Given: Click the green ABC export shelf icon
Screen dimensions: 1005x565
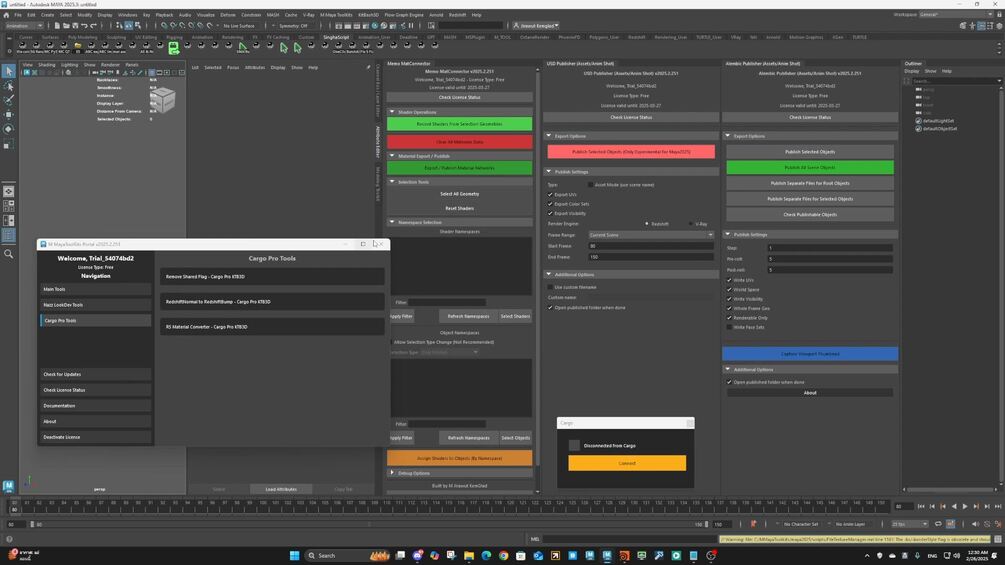Looking at the screenshot, I should (x=174, y=47).
